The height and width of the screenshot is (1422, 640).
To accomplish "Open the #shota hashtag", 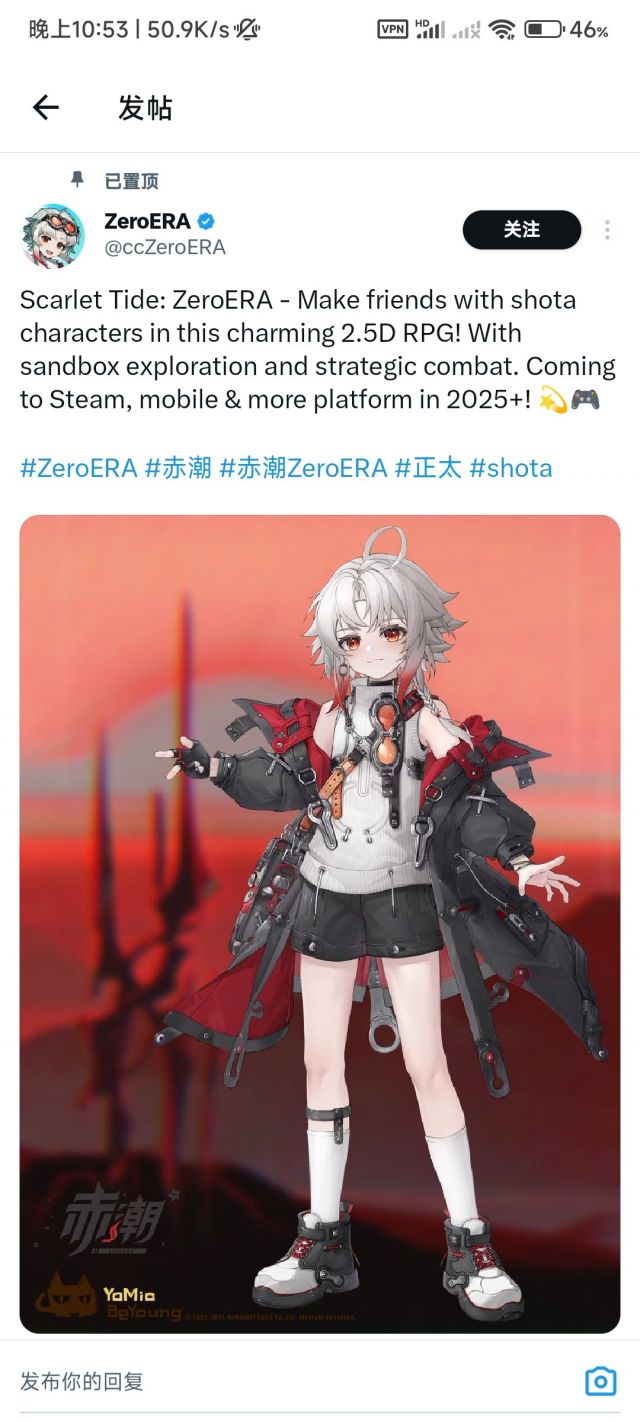I will 510,467.
